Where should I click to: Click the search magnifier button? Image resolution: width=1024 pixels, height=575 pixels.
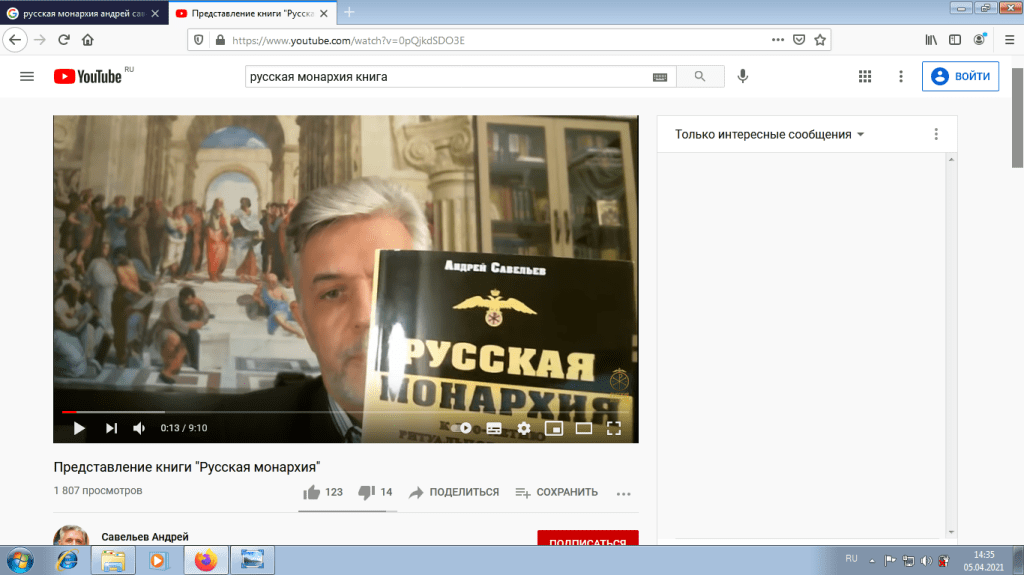700,77
